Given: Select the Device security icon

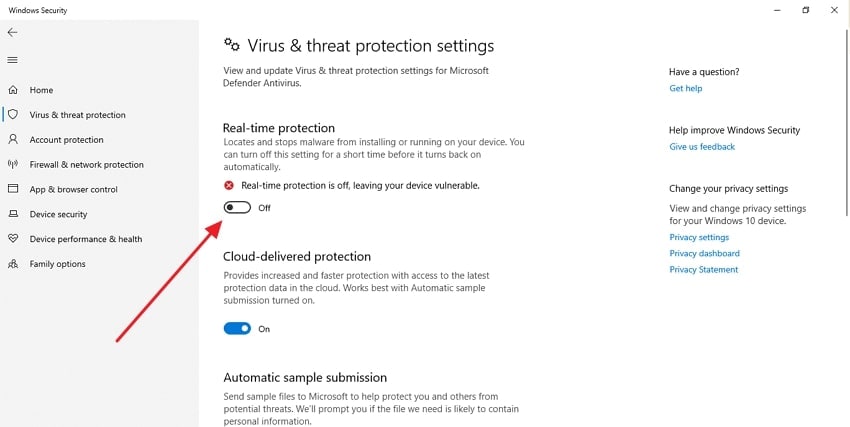Looking at the screenshot, I should point(13,214).
